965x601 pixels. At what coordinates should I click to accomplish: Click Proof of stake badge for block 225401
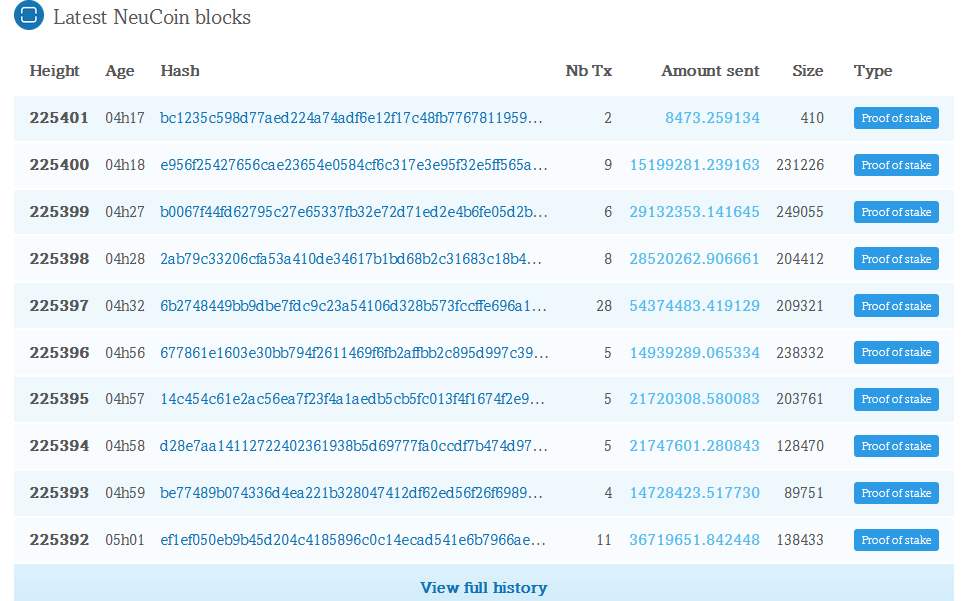896,118
